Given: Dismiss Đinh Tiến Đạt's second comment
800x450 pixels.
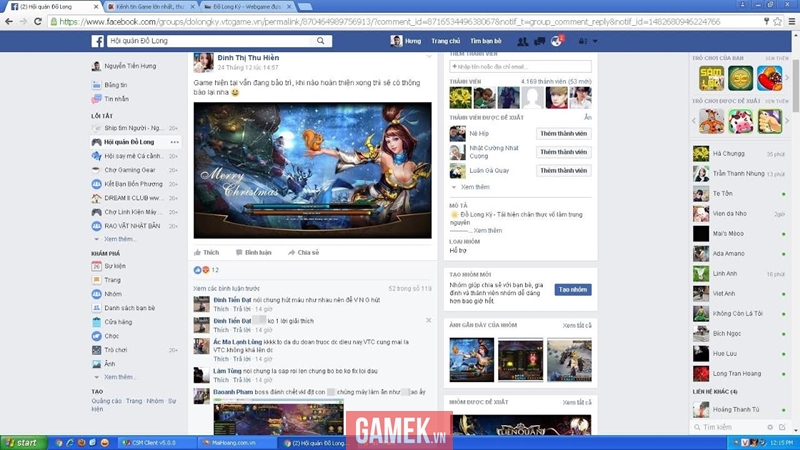Looking at the screenshot, I should coord(429,320).
